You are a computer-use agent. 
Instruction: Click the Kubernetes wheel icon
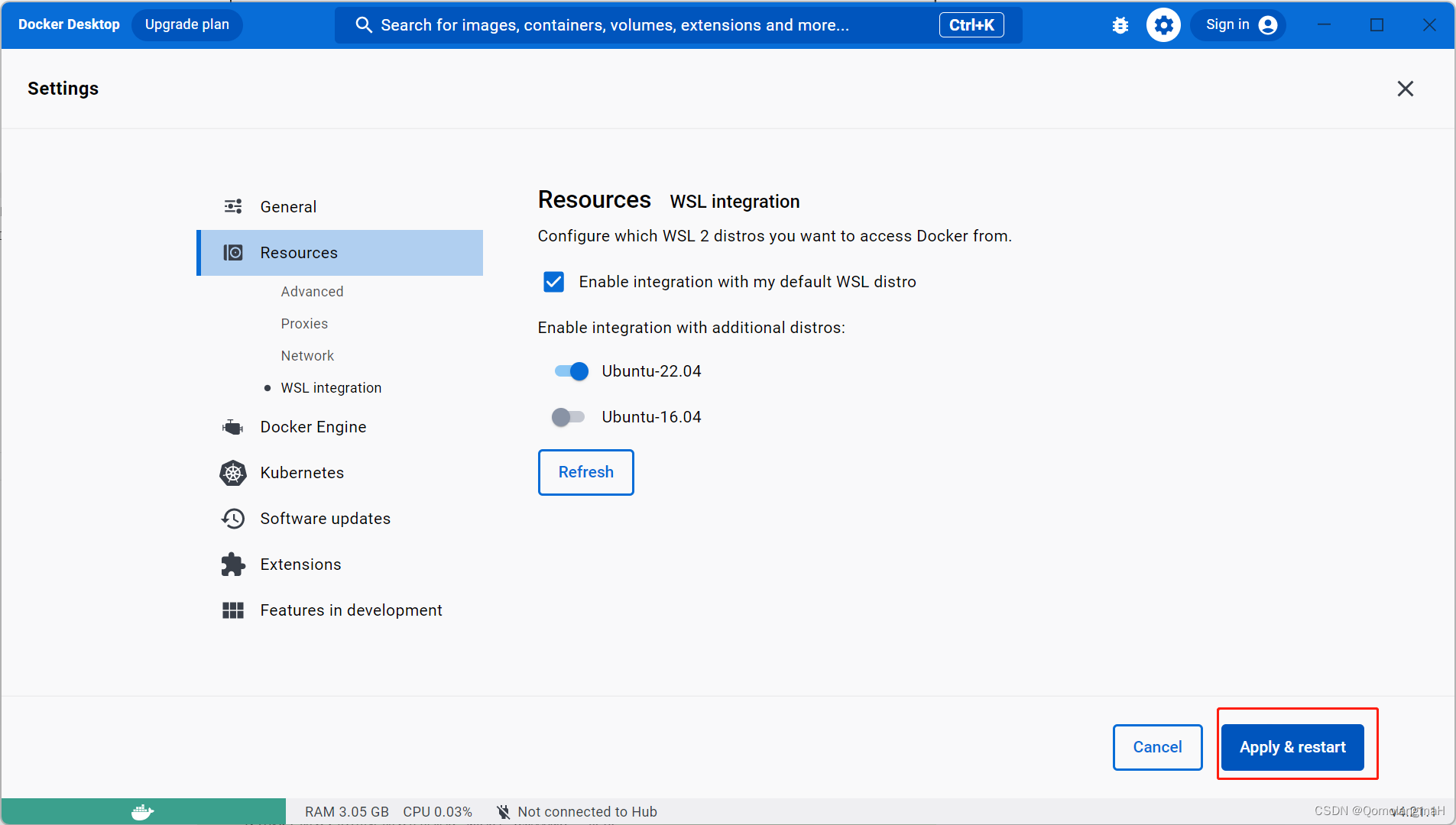click(x=233, y=473)
